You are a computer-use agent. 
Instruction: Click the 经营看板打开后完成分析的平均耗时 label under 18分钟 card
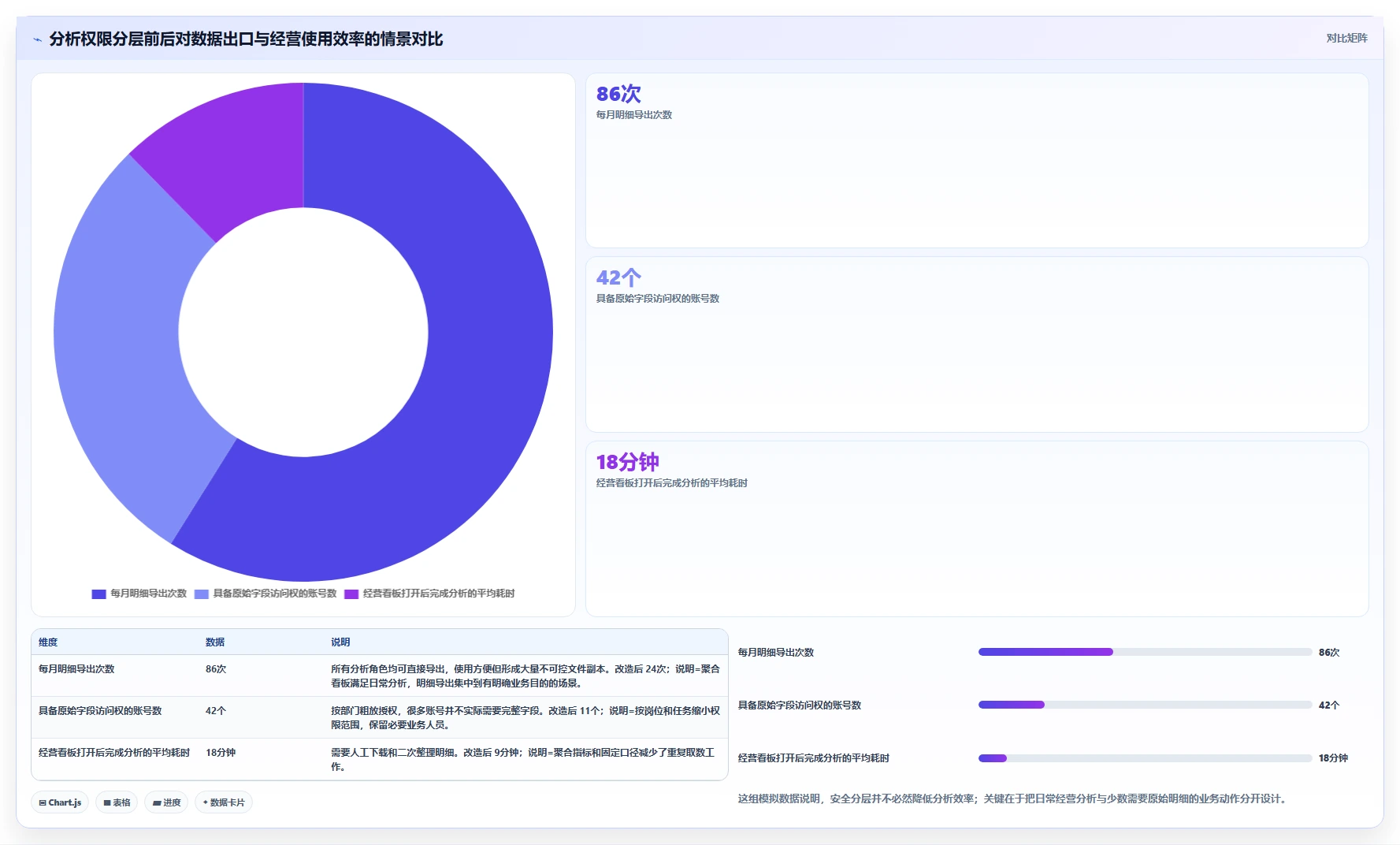tap(672, 483)
